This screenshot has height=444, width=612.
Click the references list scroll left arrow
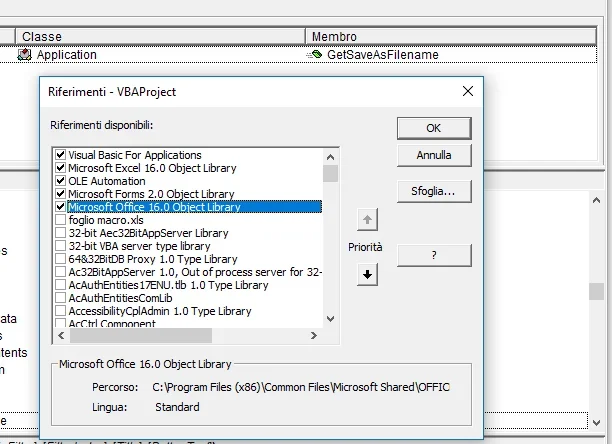pos(61,336)
